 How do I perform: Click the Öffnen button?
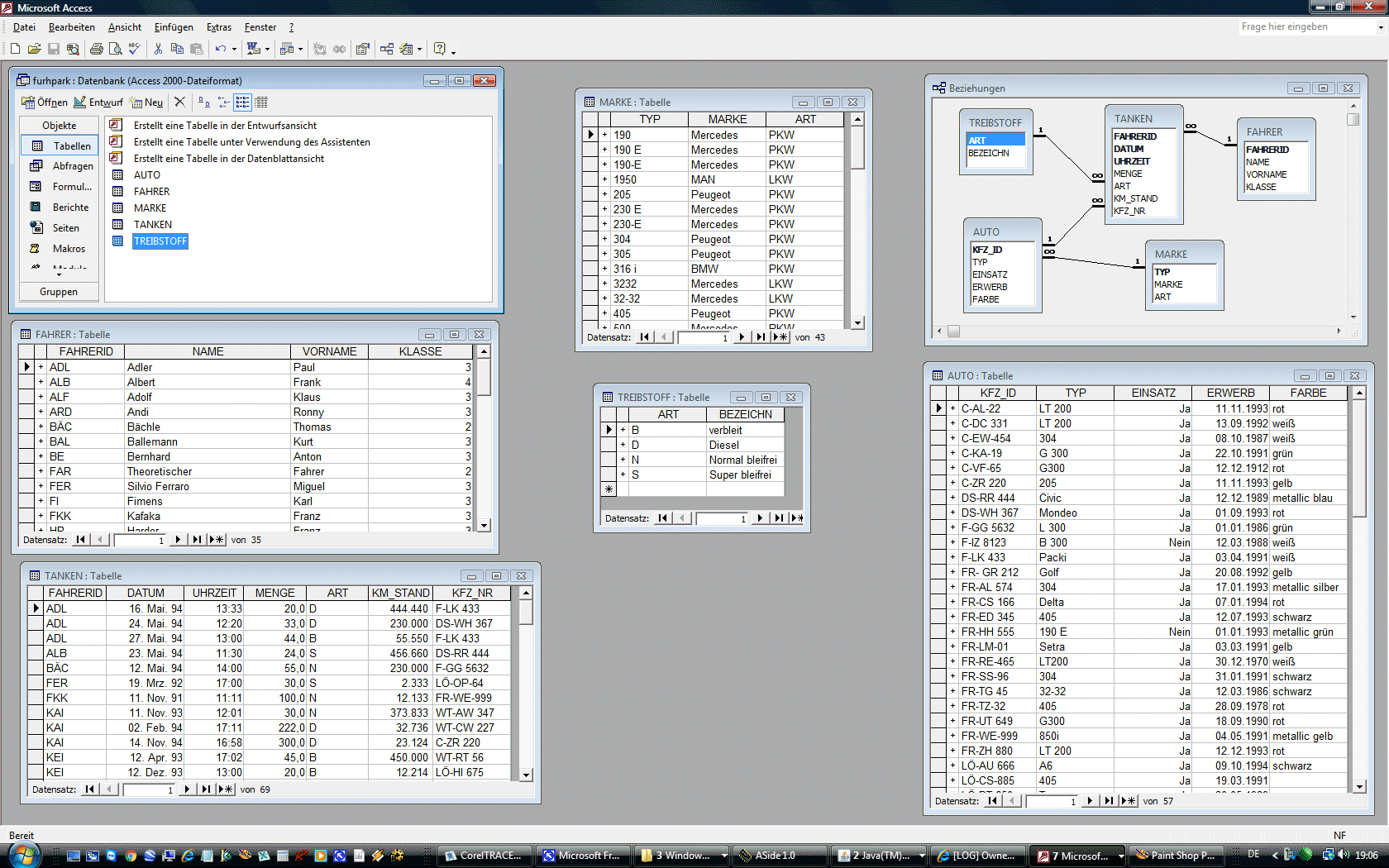(45, 103)
